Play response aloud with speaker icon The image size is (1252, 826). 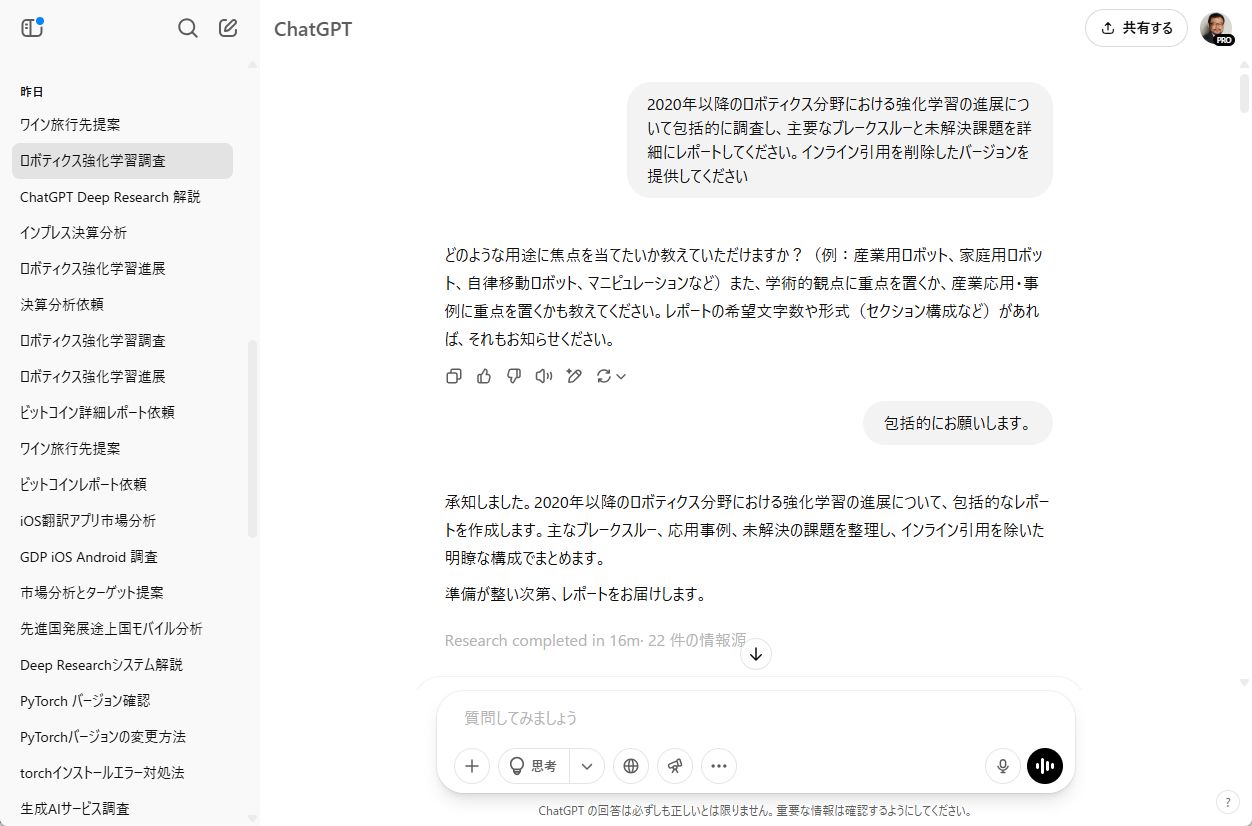[543, 376]
